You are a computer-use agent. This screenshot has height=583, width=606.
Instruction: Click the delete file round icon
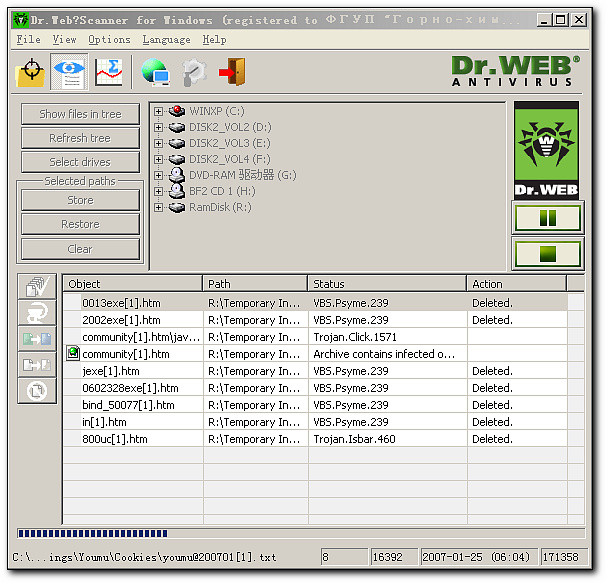pyautogui.click(x=37, y=391)
